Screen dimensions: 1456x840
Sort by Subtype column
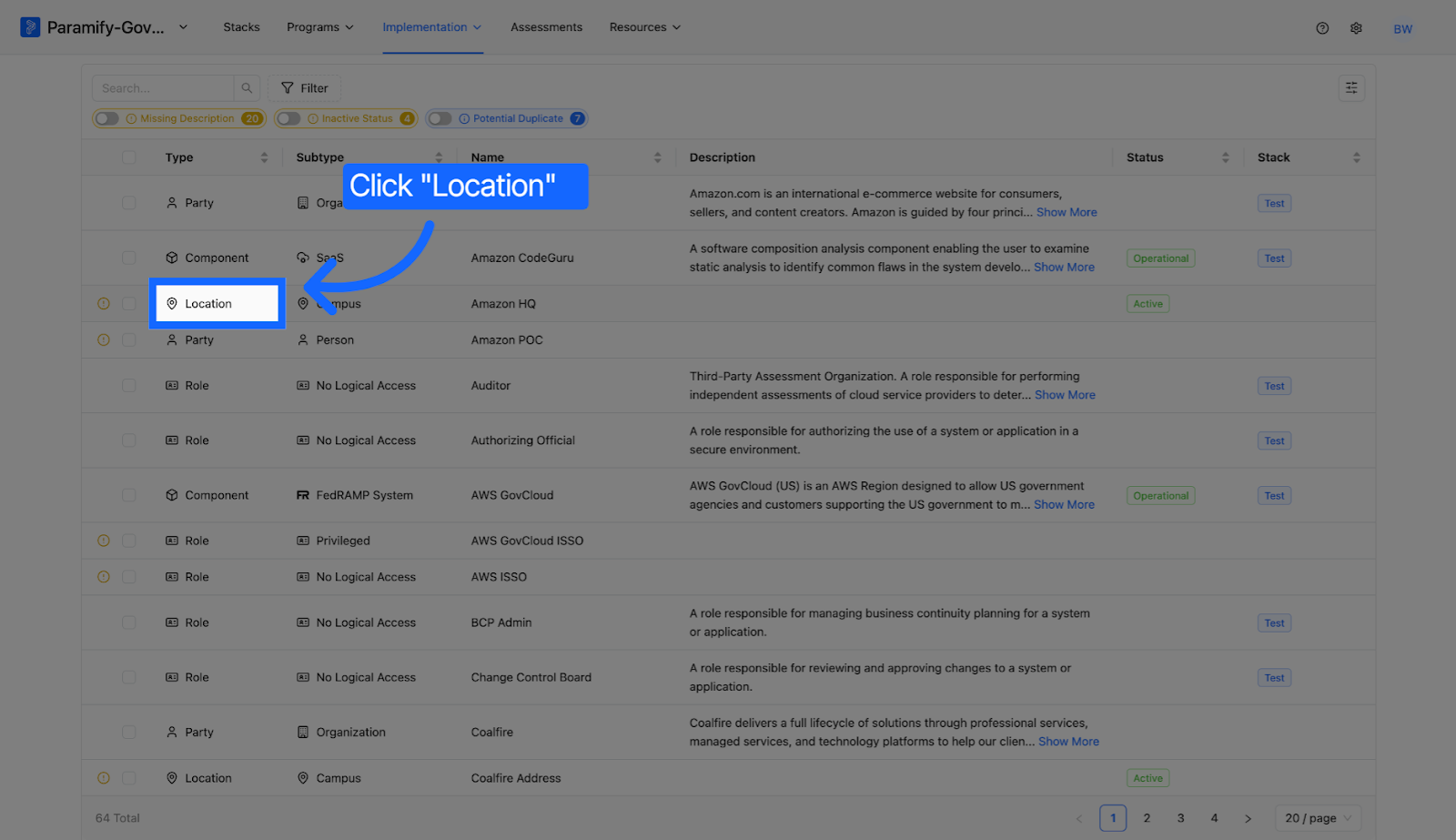439,157
